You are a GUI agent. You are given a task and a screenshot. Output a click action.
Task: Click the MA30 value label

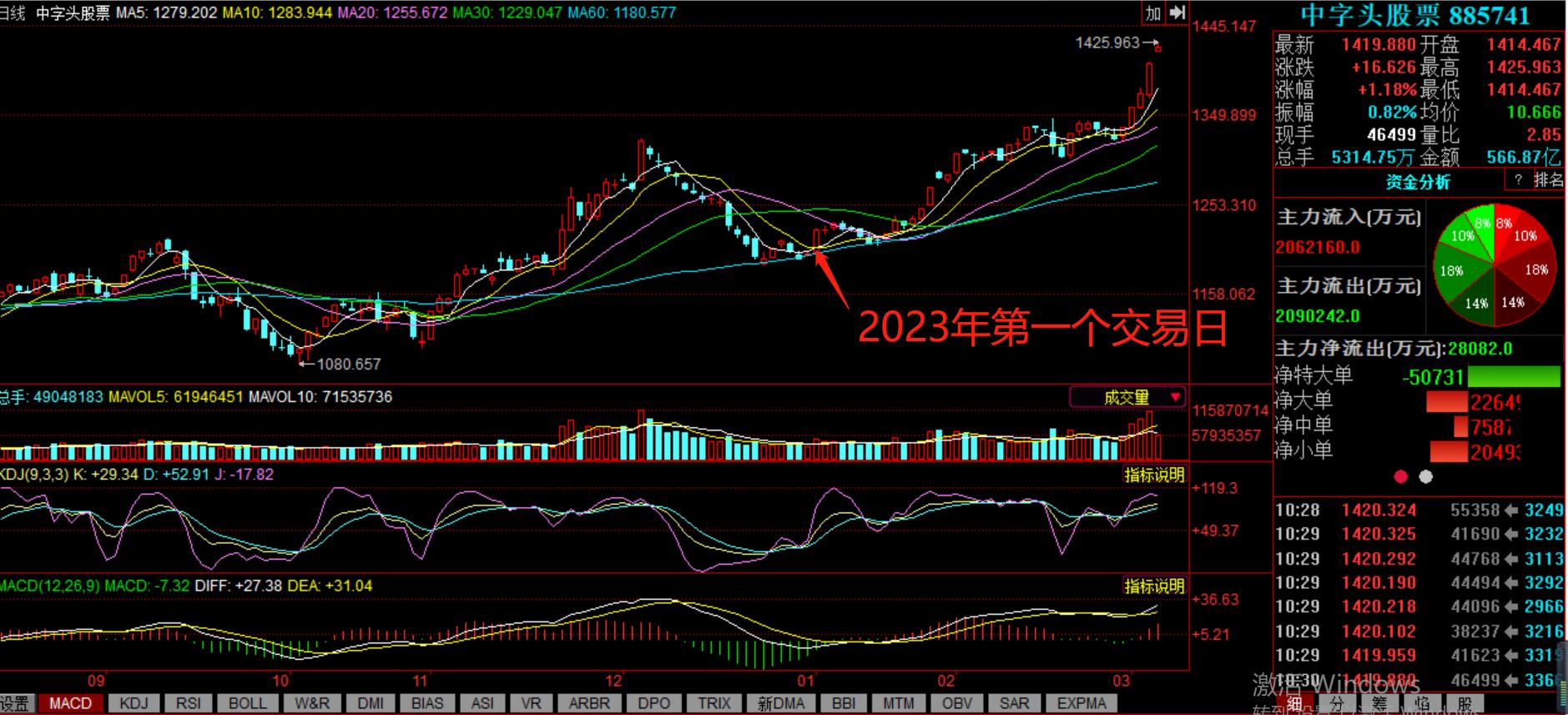tap(507, 13)
